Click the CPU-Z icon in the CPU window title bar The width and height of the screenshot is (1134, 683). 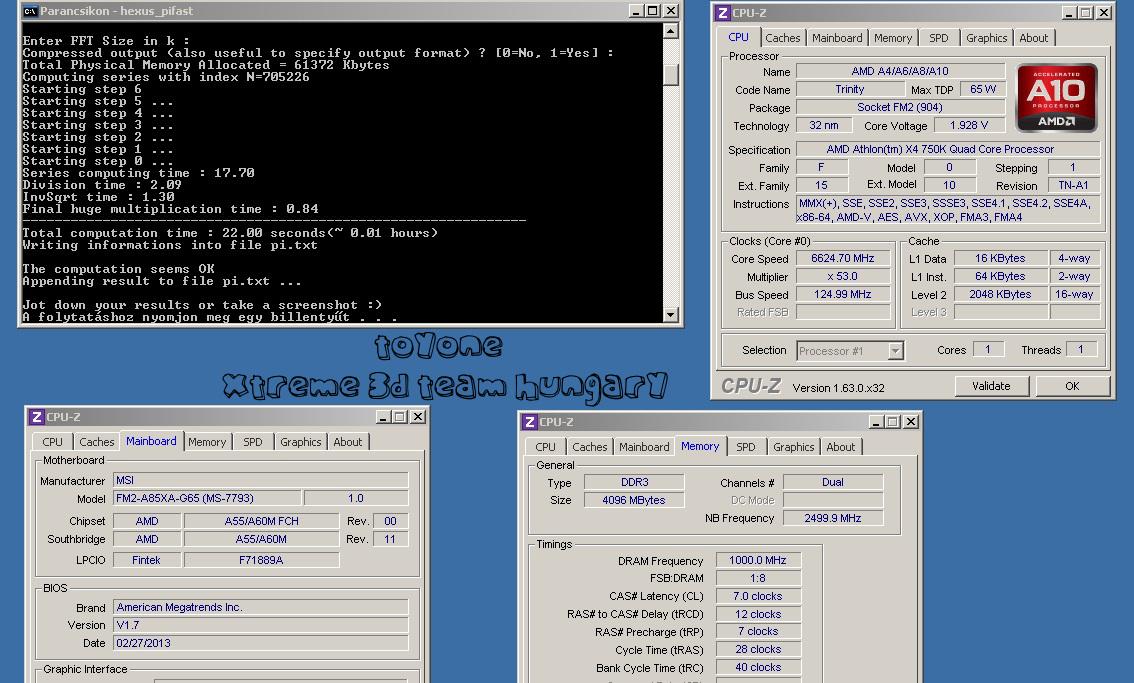[x=722, y=12]
